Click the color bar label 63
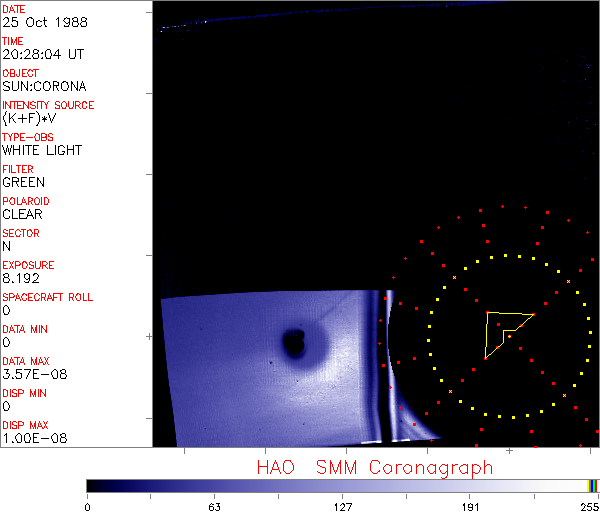Viewport: 600px width, 512px height. coord(215,507)
